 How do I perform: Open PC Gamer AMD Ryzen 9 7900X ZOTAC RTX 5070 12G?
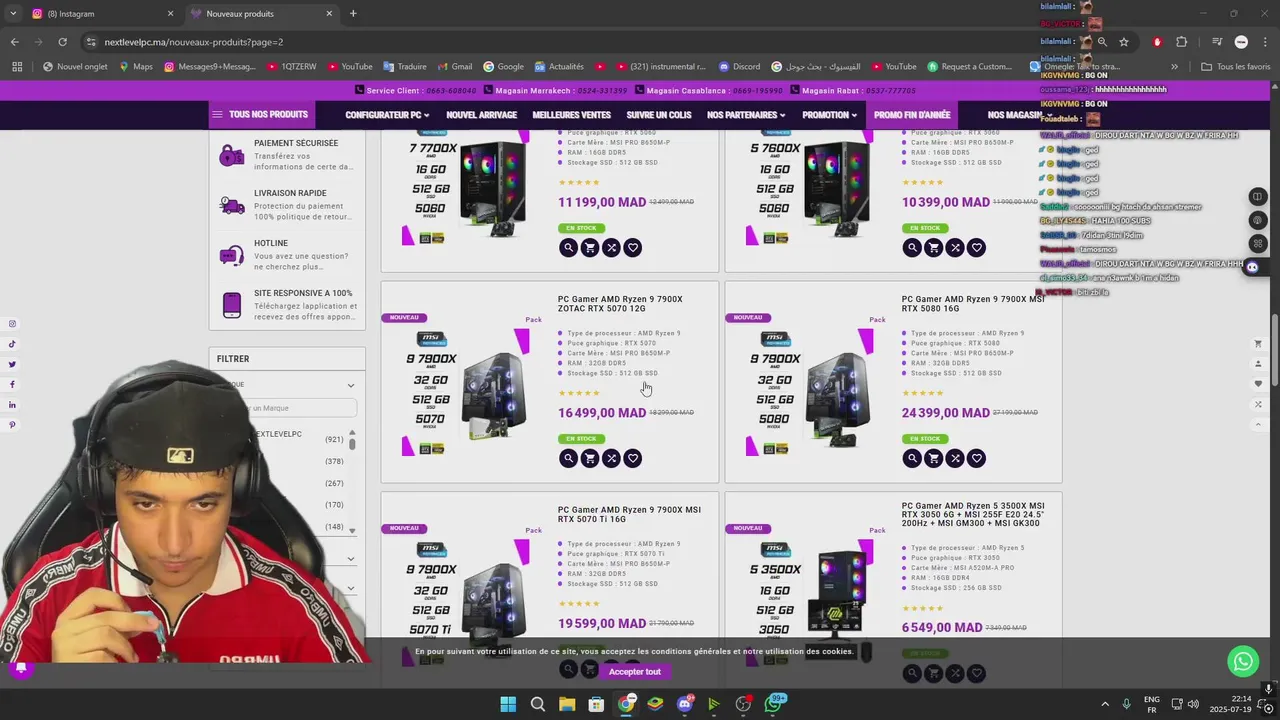(620, 304)
